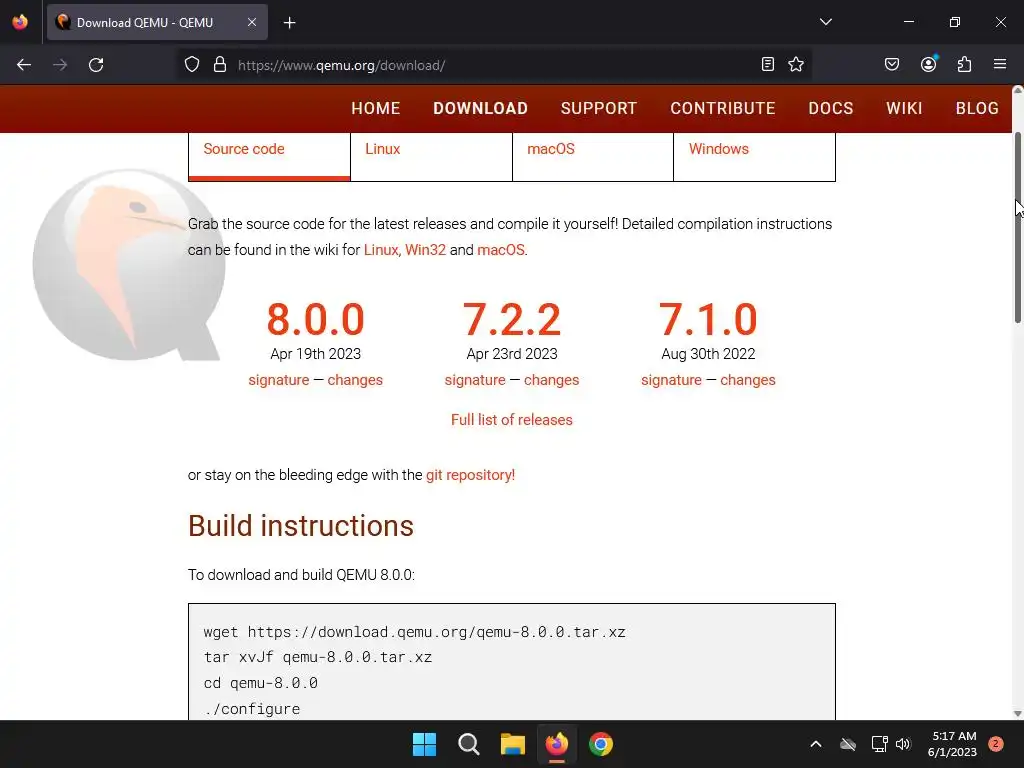Open signature link for 8.0.0
Viewport: 1024px width, 768px height.
tap(279, 380)
